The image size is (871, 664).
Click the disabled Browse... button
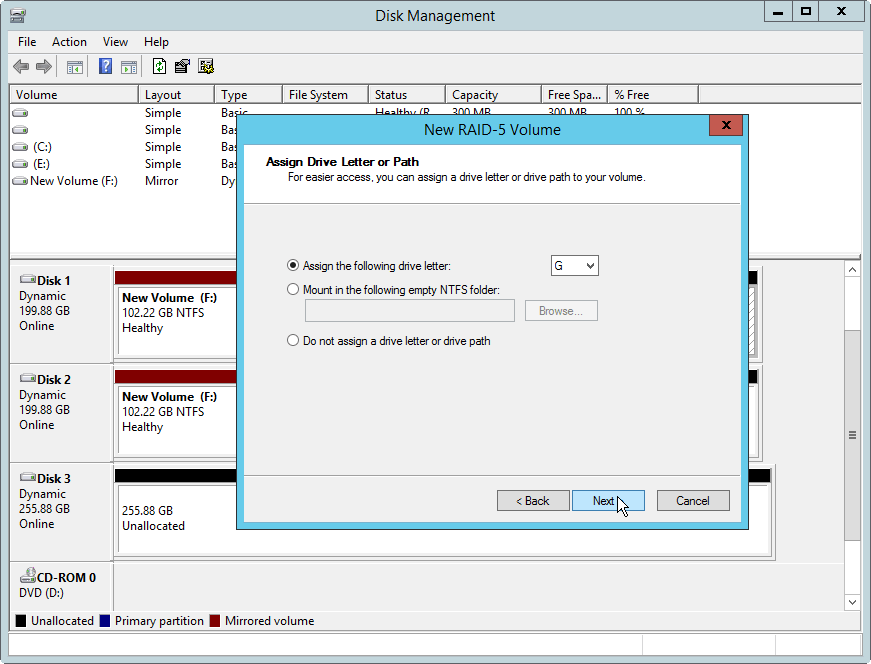[x=561, y=311]
